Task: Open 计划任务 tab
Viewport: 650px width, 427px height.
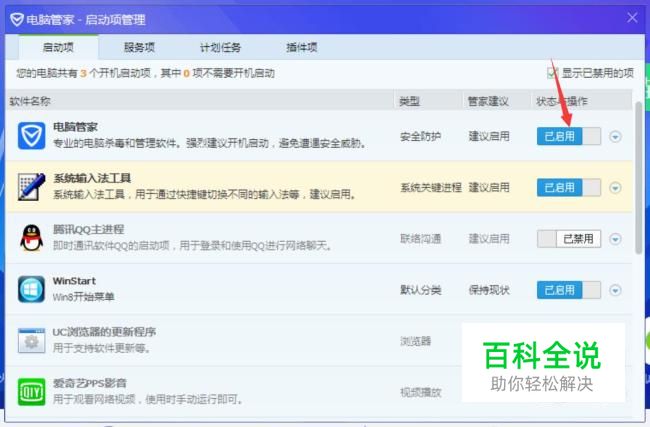Action: 220,47
